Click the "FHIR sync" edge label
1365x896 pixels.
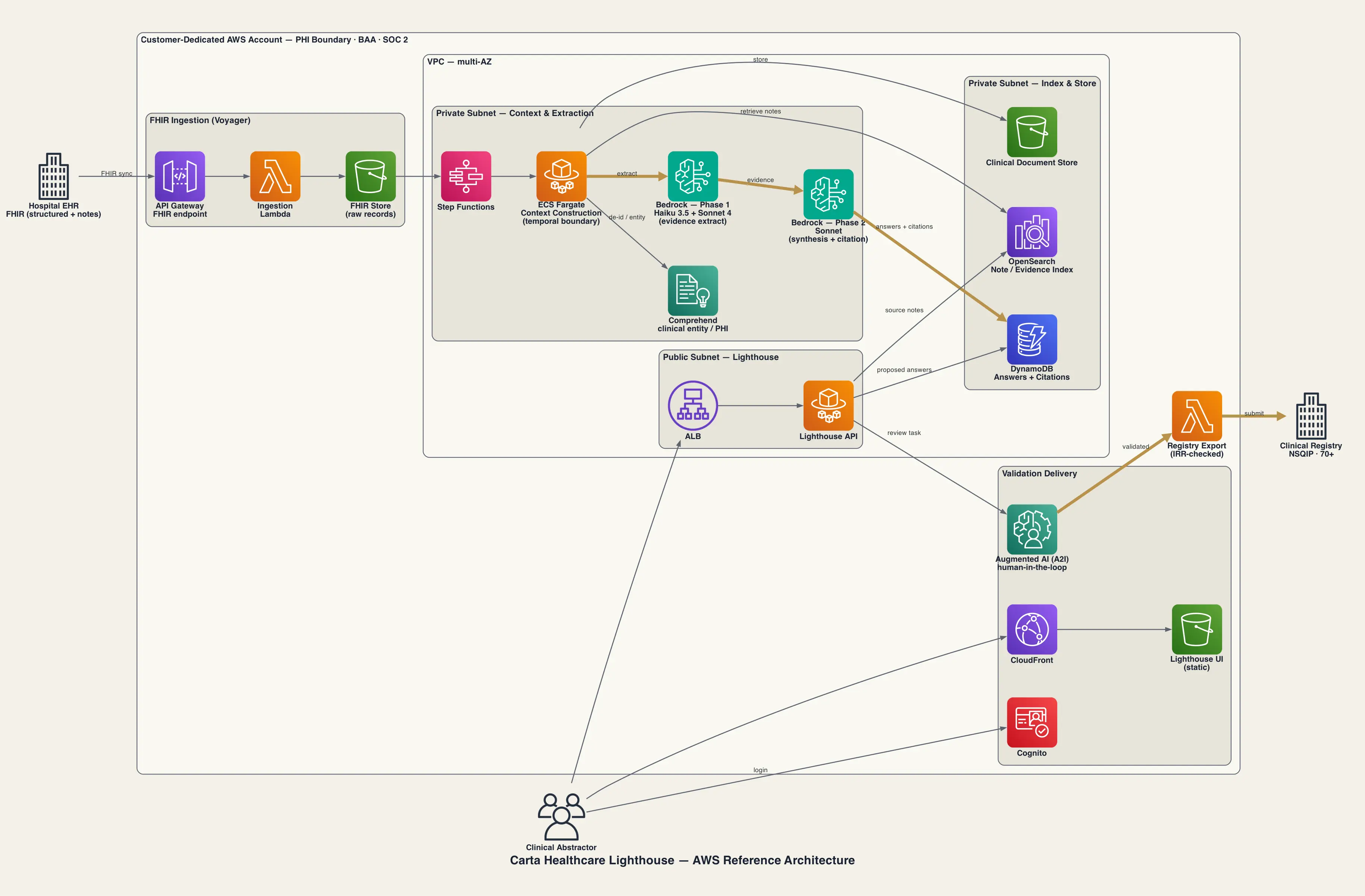(x=116, y=173)
